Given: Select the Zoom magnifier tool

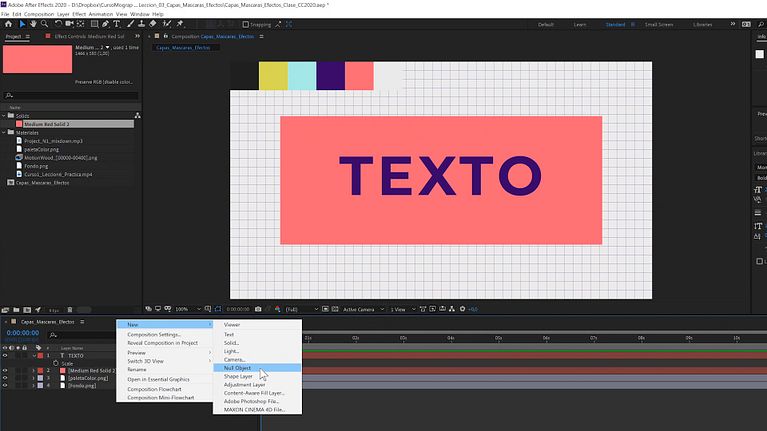Looking at the screenshot, I should point(43,24).
